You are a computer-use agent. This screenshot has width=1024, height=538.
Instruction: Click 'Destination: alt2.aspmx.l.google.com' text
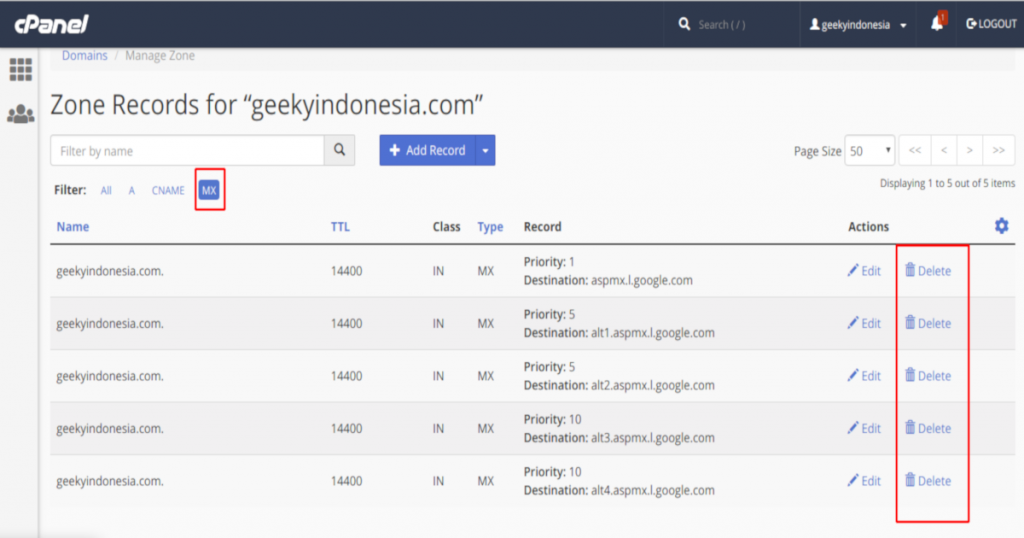pos(619,385)
